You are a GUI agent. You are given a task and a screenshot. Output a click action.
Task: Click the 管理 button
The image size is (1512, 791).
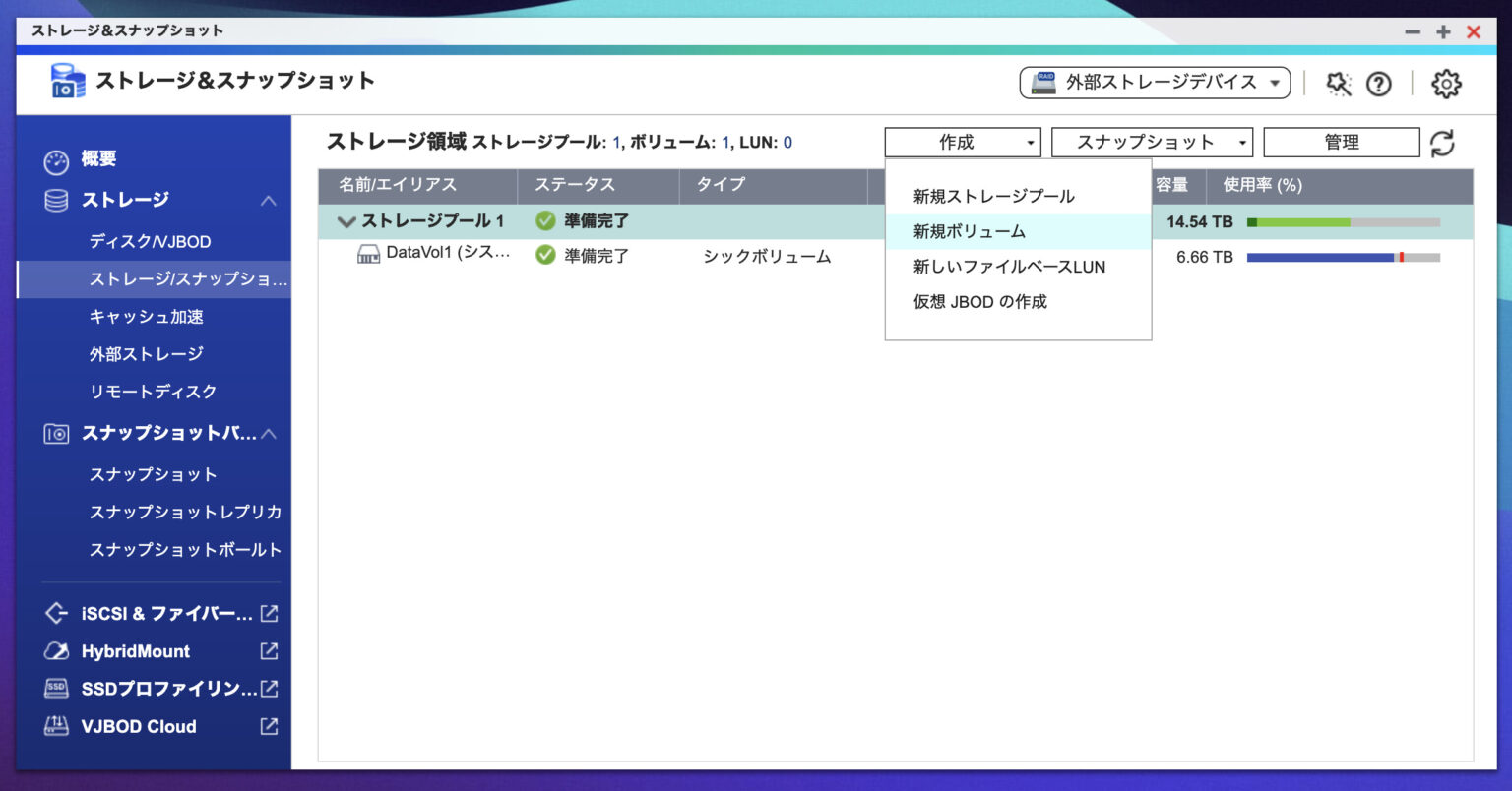(x=1340, y=142)
